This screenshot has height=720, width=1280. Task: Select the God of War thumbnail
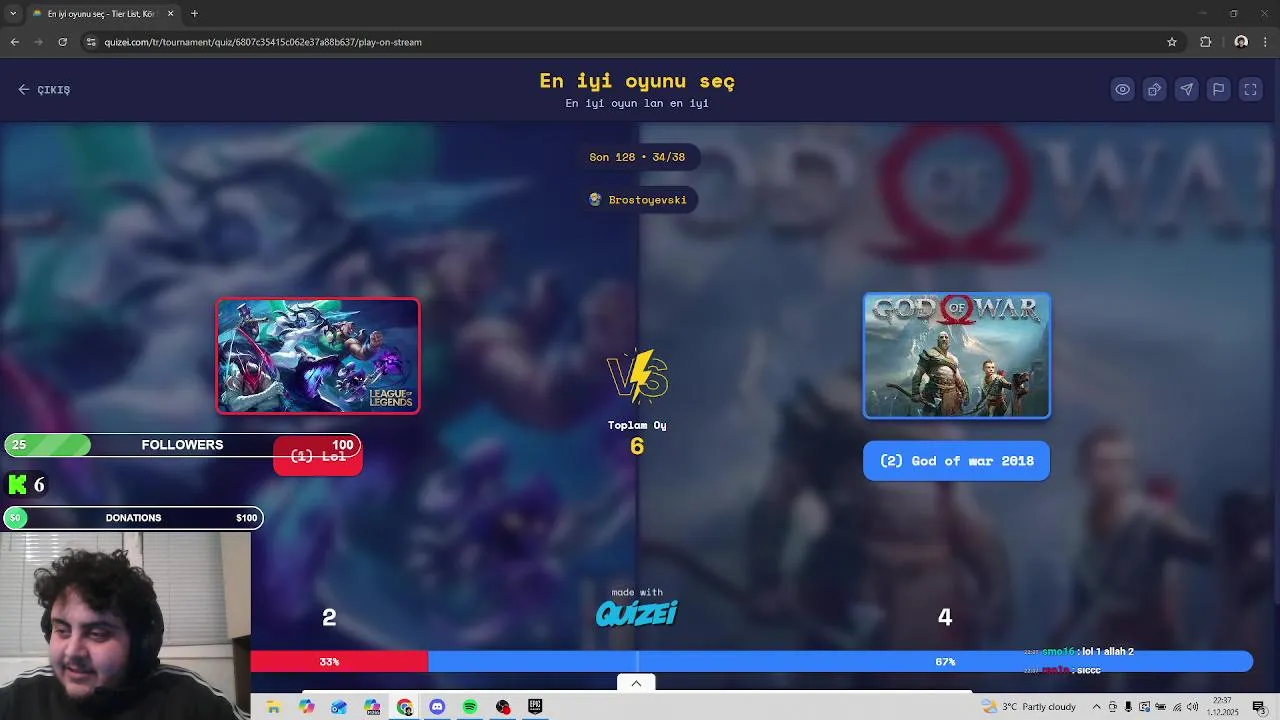[957, 355]
